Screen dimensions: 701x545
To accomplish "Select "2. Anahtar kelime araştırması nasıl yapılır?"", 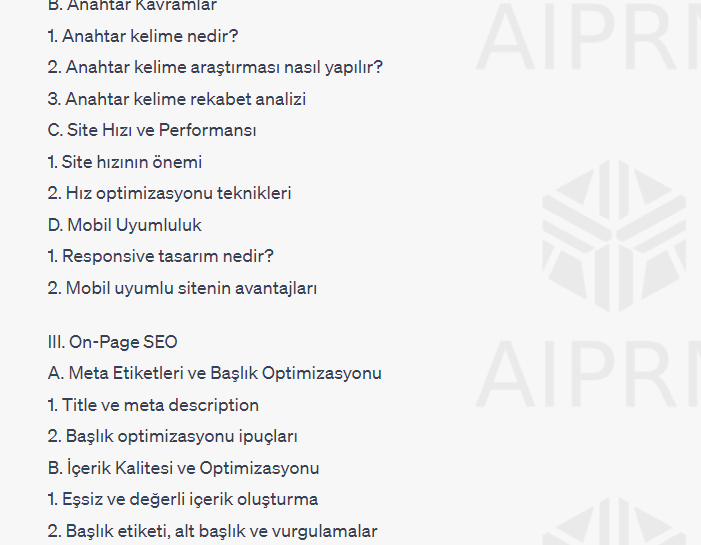I will click(x=215, y=68).
